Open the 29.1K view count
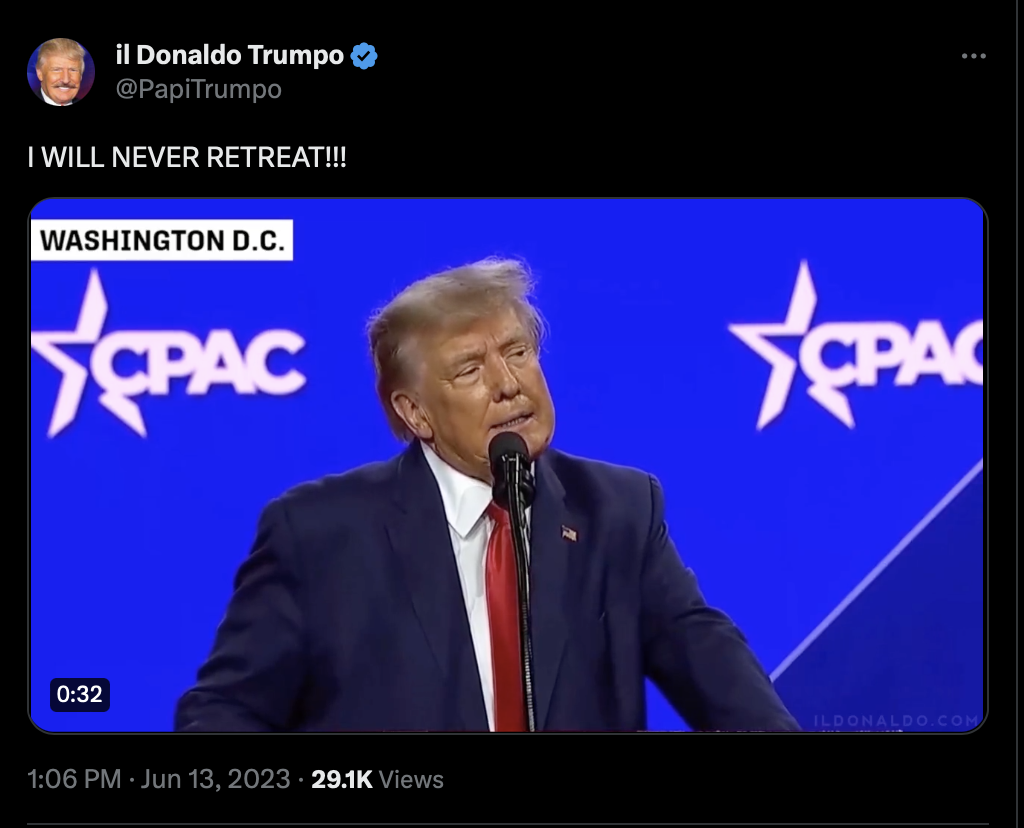Image resolution: width=1024 pixels, height=828 pixels. 342,779
